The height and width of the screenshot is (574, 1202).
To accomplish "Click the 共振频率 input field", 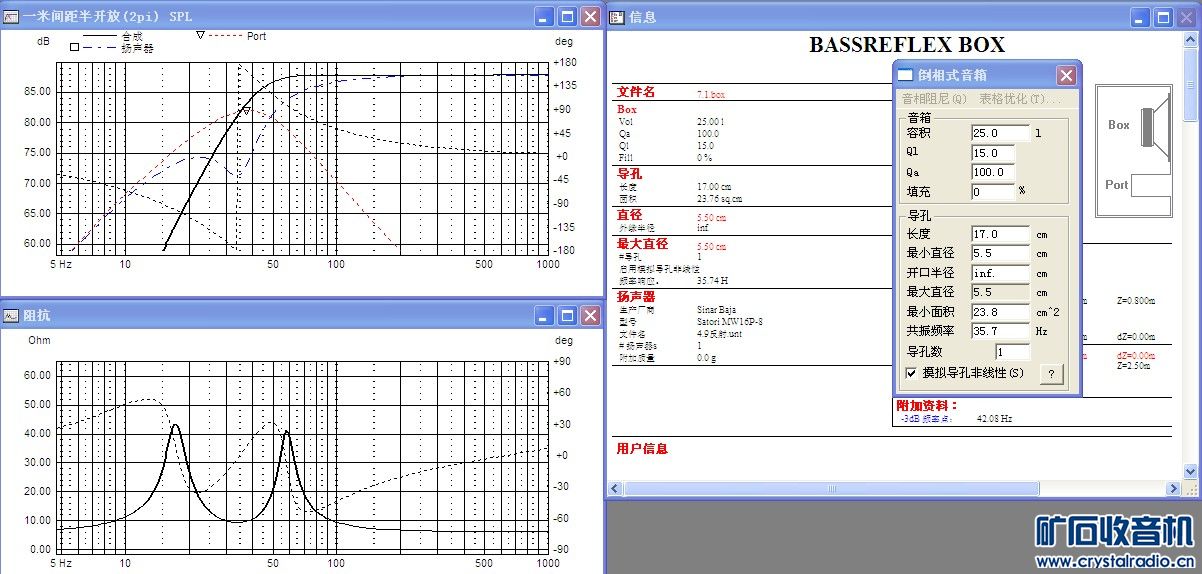I will (1000, 331).
